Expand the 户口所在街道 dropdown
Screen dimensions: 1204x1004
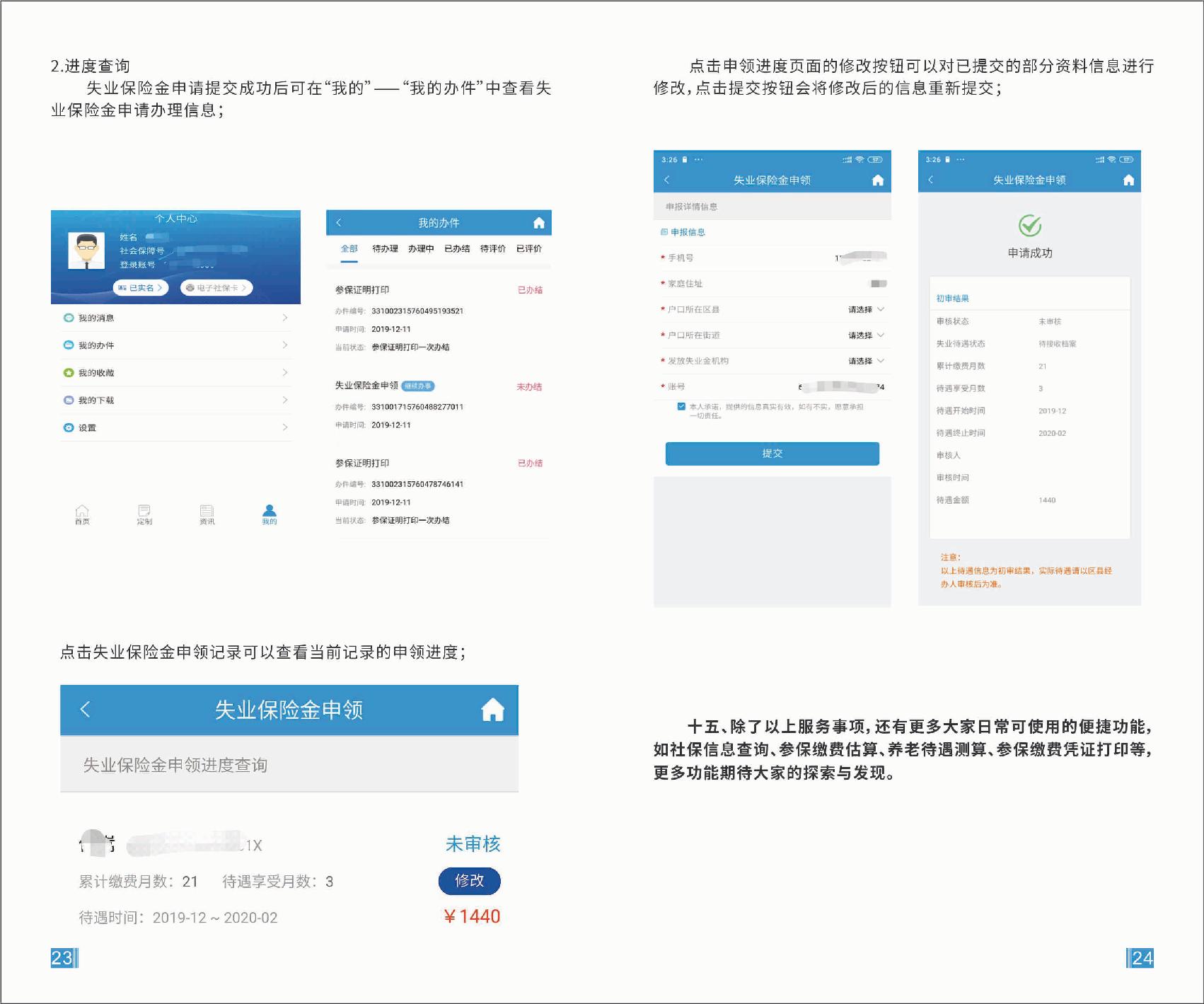866,335
